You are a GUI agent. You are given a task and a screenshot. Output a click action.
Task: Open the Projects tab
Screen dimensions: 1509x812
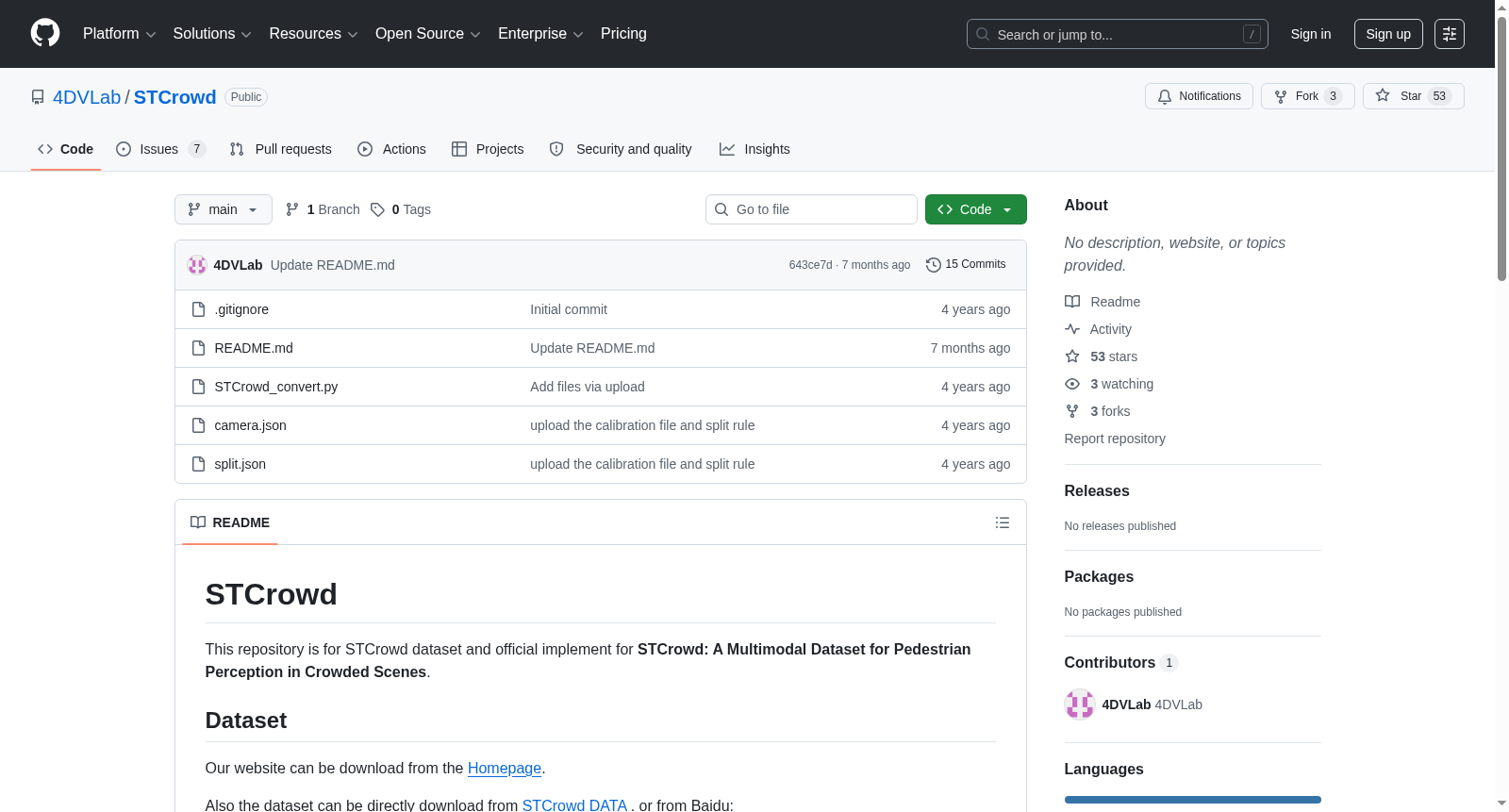[488, 149]
